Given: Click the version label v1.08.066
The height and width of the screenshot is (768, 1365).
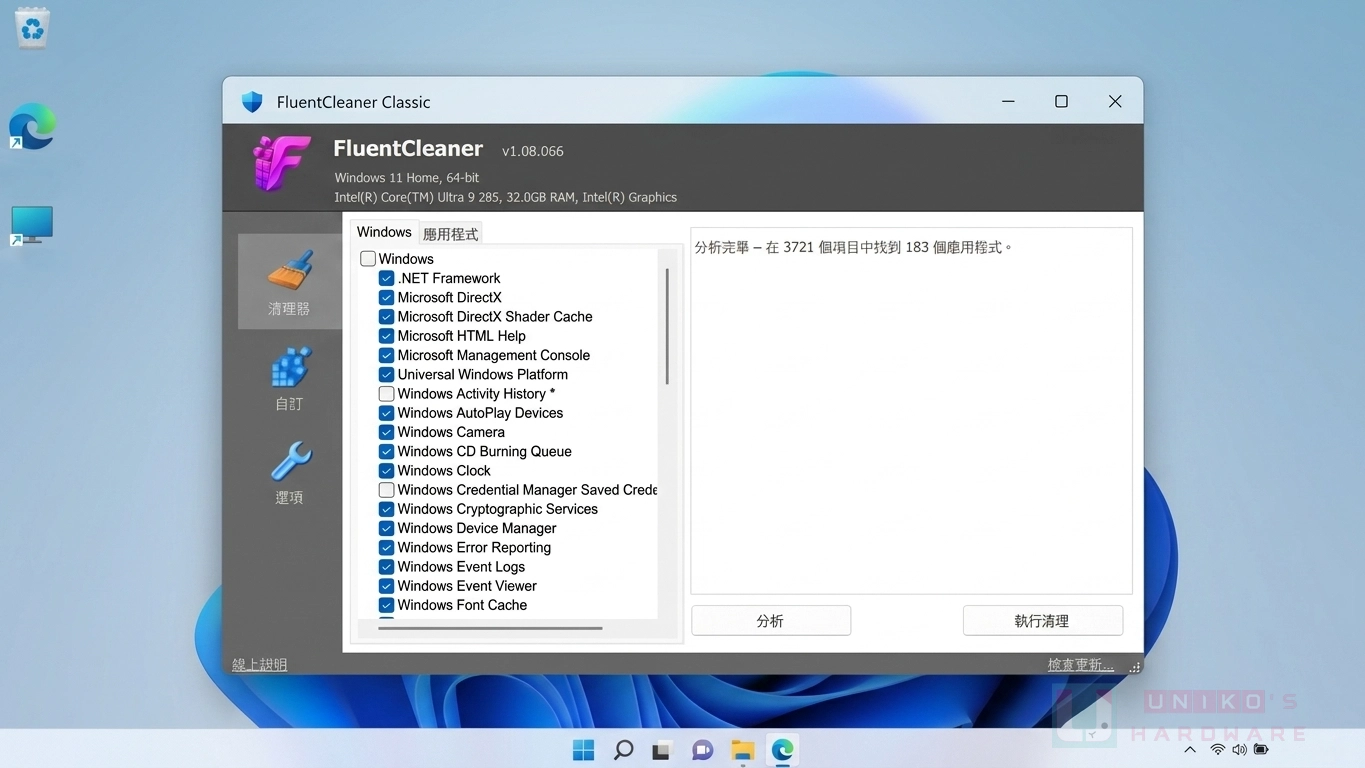Looking at the screenshot, I should 533,151.
